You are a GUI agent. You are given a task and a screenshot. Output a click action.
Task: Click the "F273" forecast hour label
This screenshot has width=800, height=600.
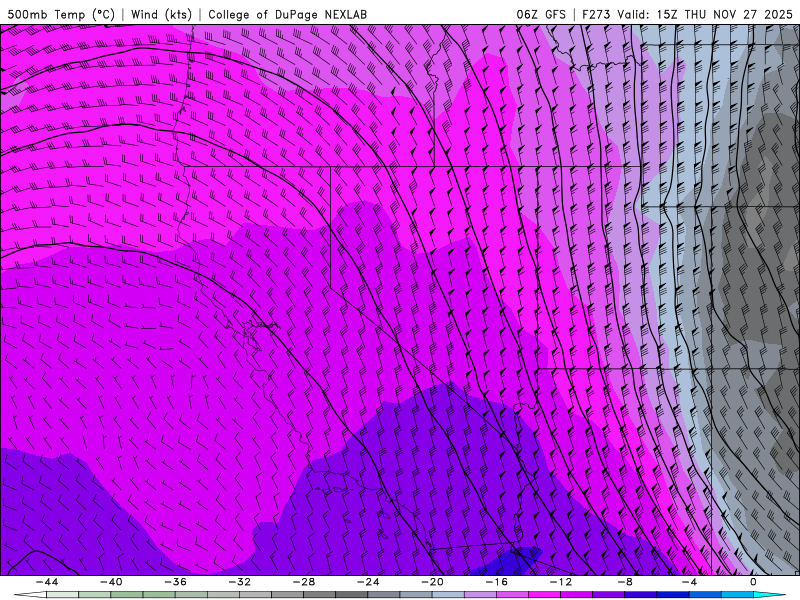pos(596,14)
